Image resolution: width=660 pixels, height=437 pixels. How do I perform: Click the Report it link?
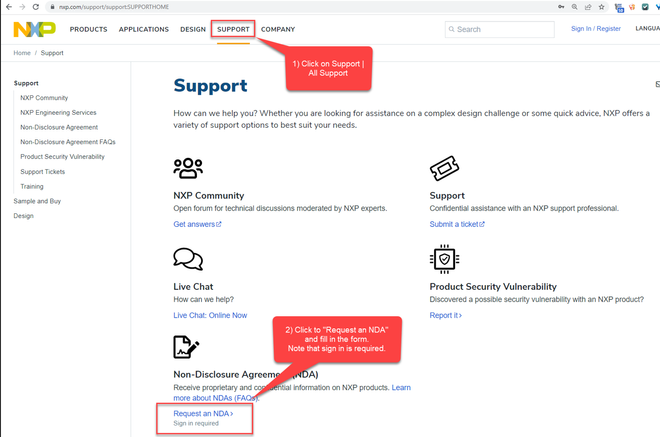[446, 315]
